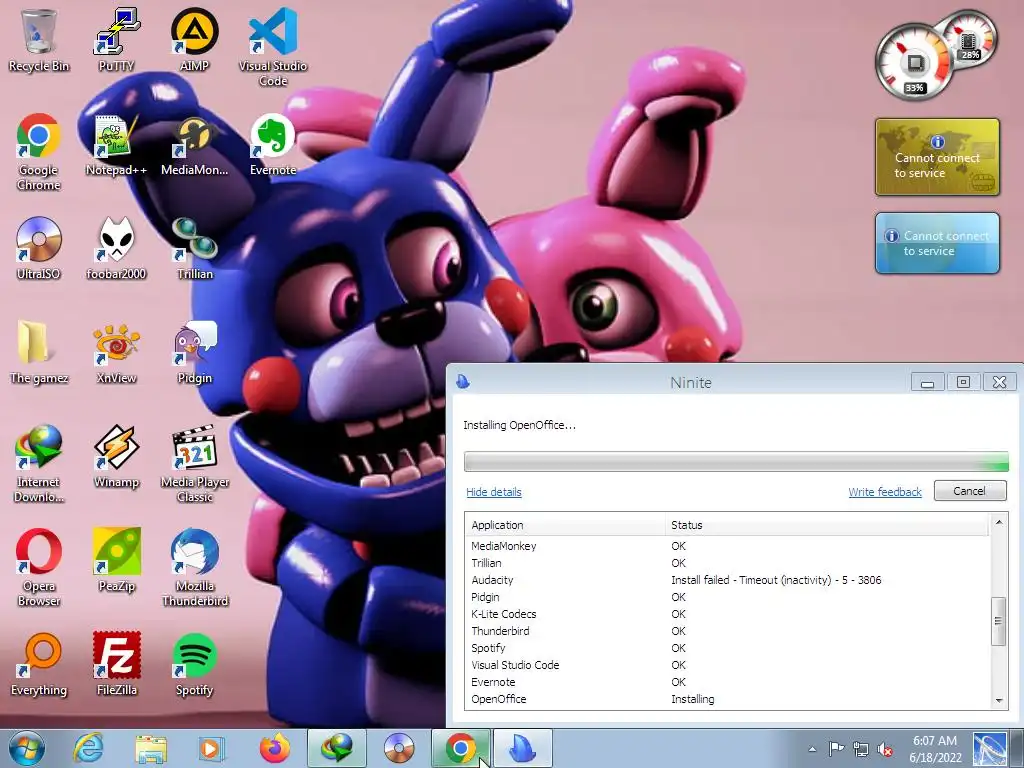Select the MediaMonkey desktop shortcut

pos(194,145)
